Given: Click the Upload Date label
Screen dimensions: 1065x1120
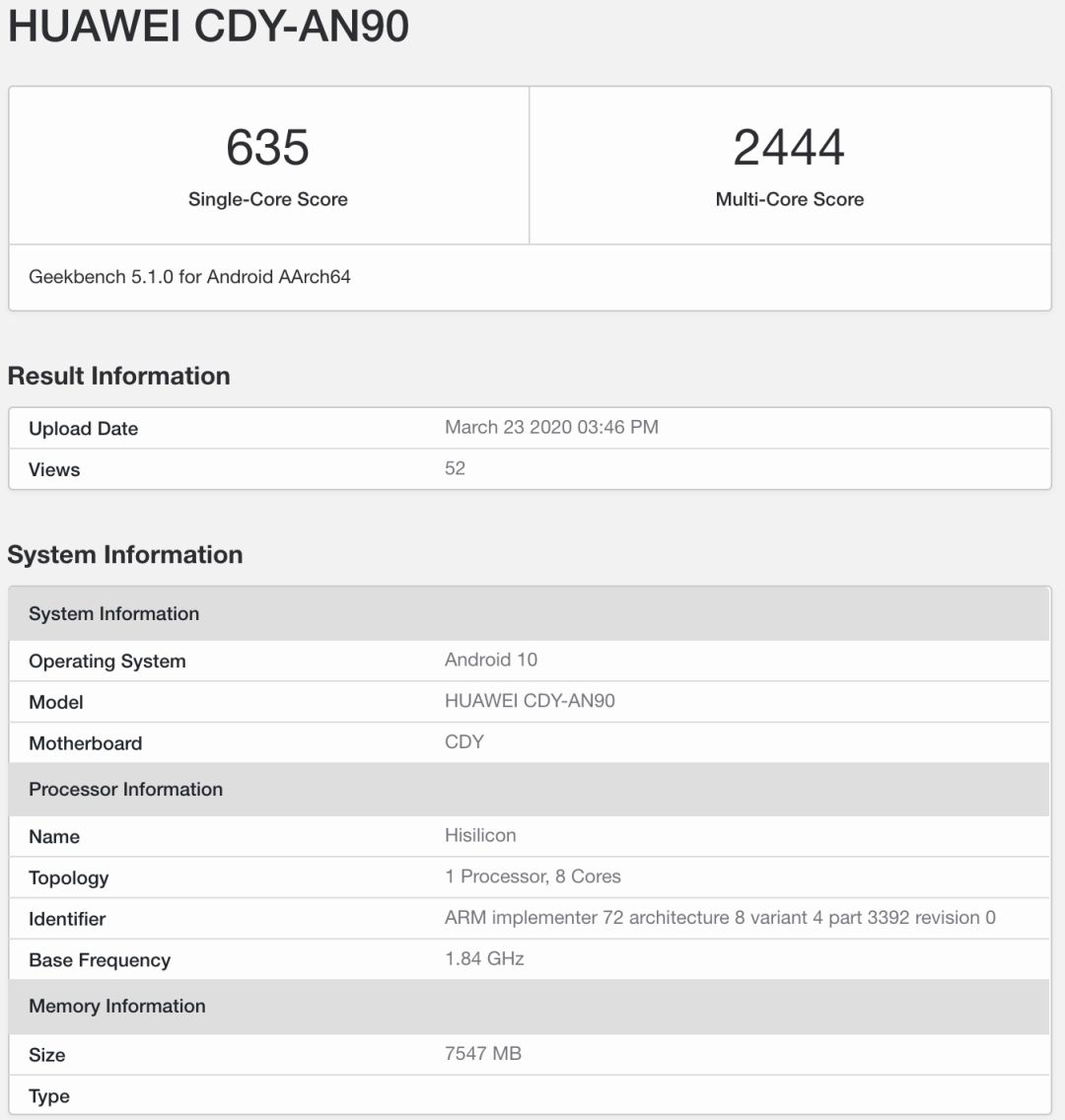Looking at the screenshot, I should (x=84, y=429).
